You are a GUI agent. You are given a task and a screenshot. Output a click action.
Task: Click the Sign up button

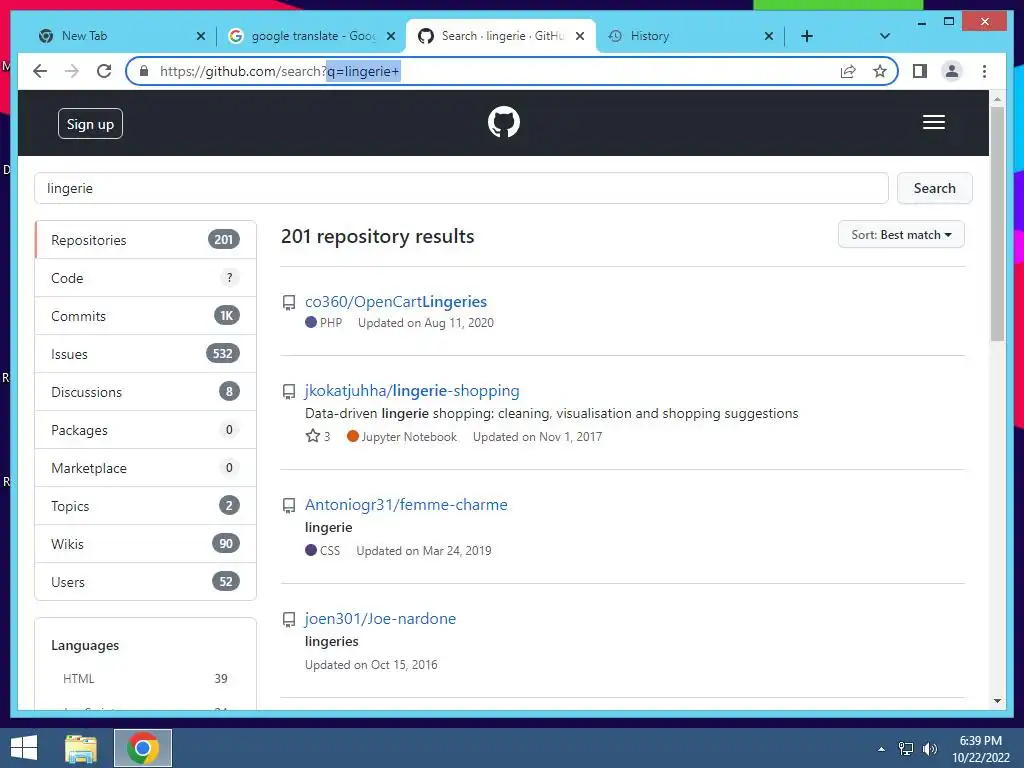point(90,124)
